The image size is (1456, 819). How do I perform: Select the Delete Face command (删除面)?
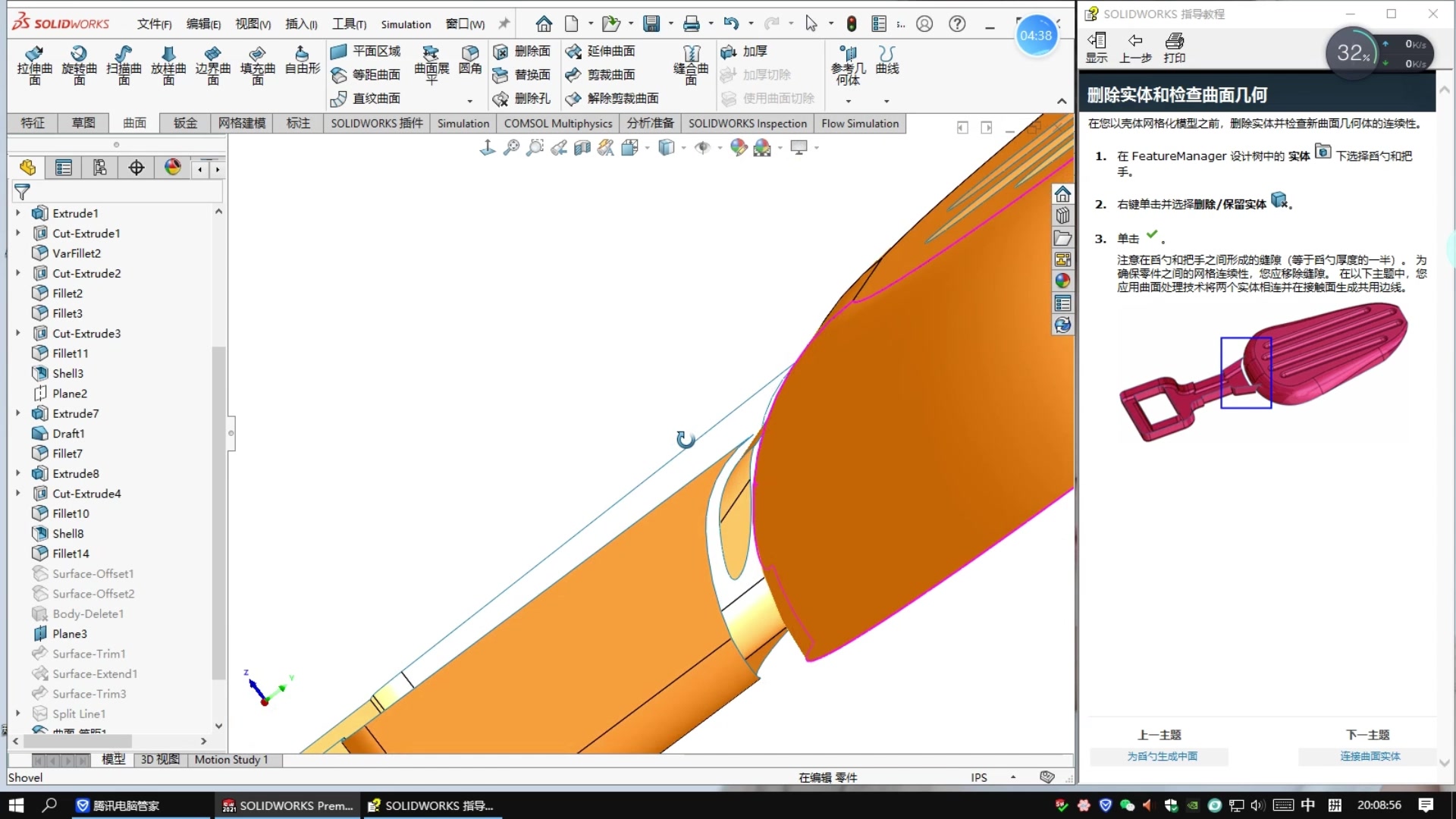(x=522, y=51)
